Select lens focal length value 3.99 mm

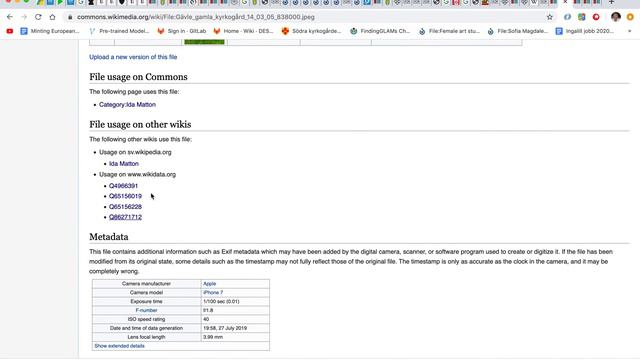[213, 337]
